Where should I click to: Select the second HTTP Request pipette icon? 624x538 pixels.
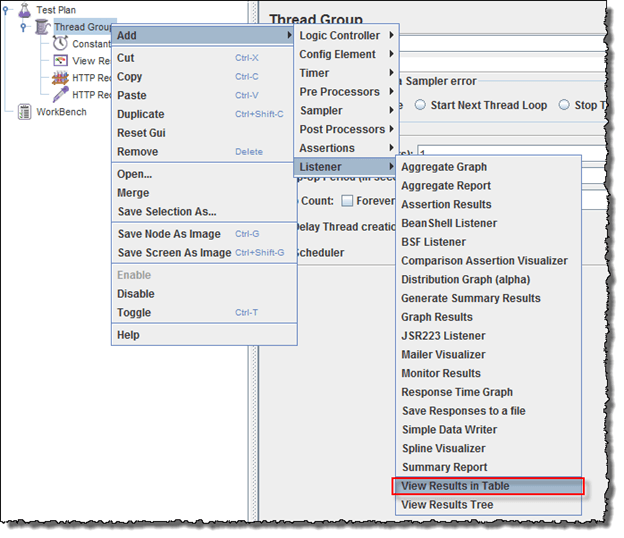point(60,95)
